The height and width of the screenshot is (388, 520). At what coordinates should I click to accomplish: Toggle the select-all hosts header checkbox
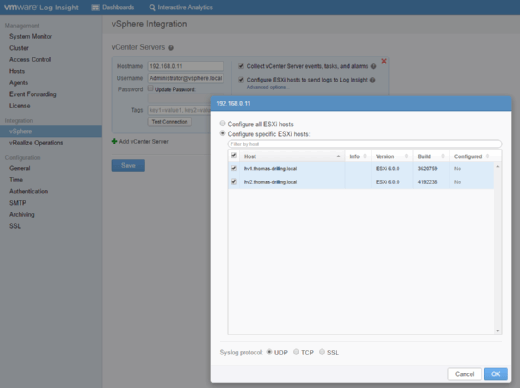point(234,155)
